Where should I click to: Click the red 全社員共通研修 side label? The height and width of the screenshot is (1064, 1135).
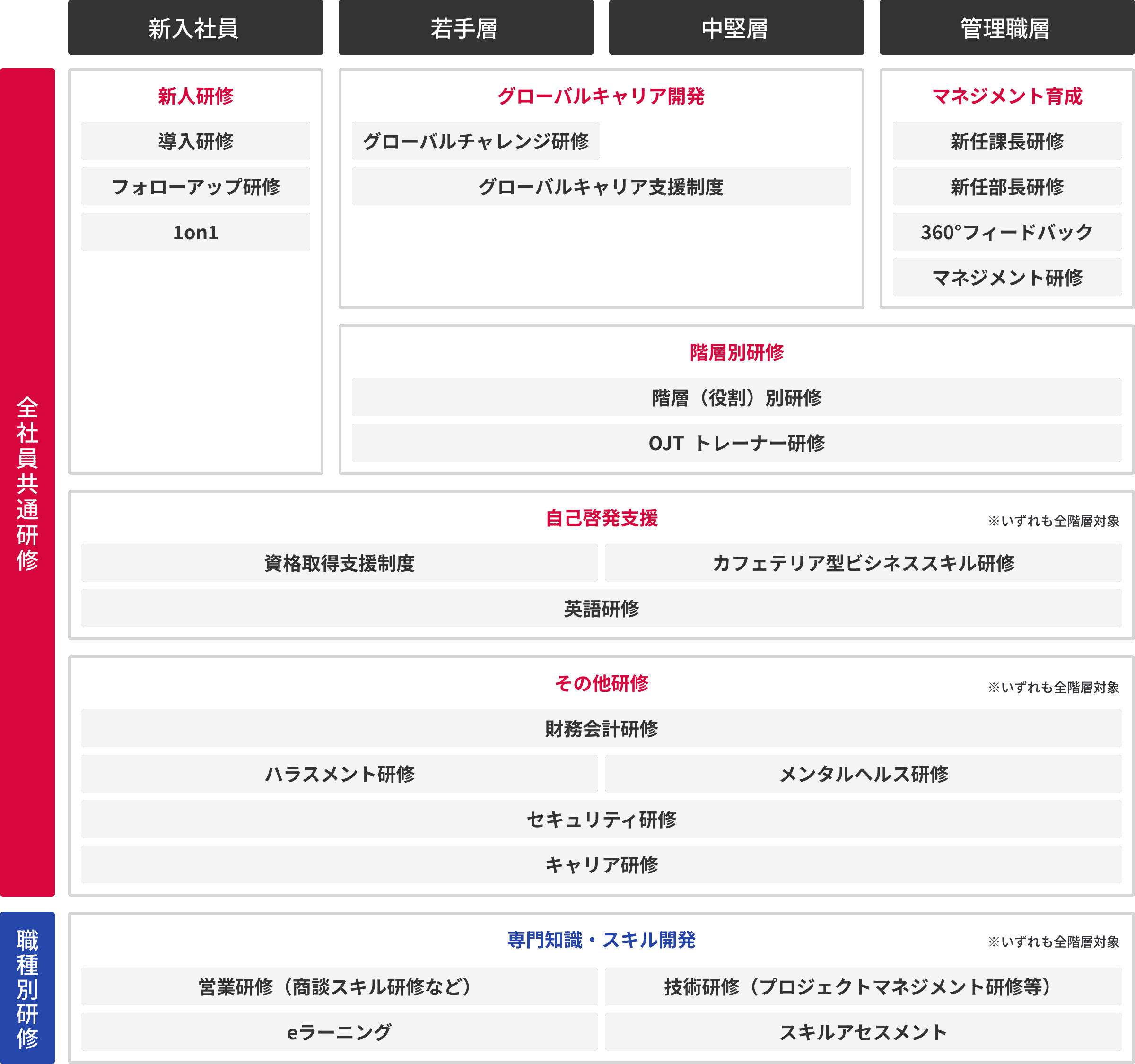pos(27,482)
